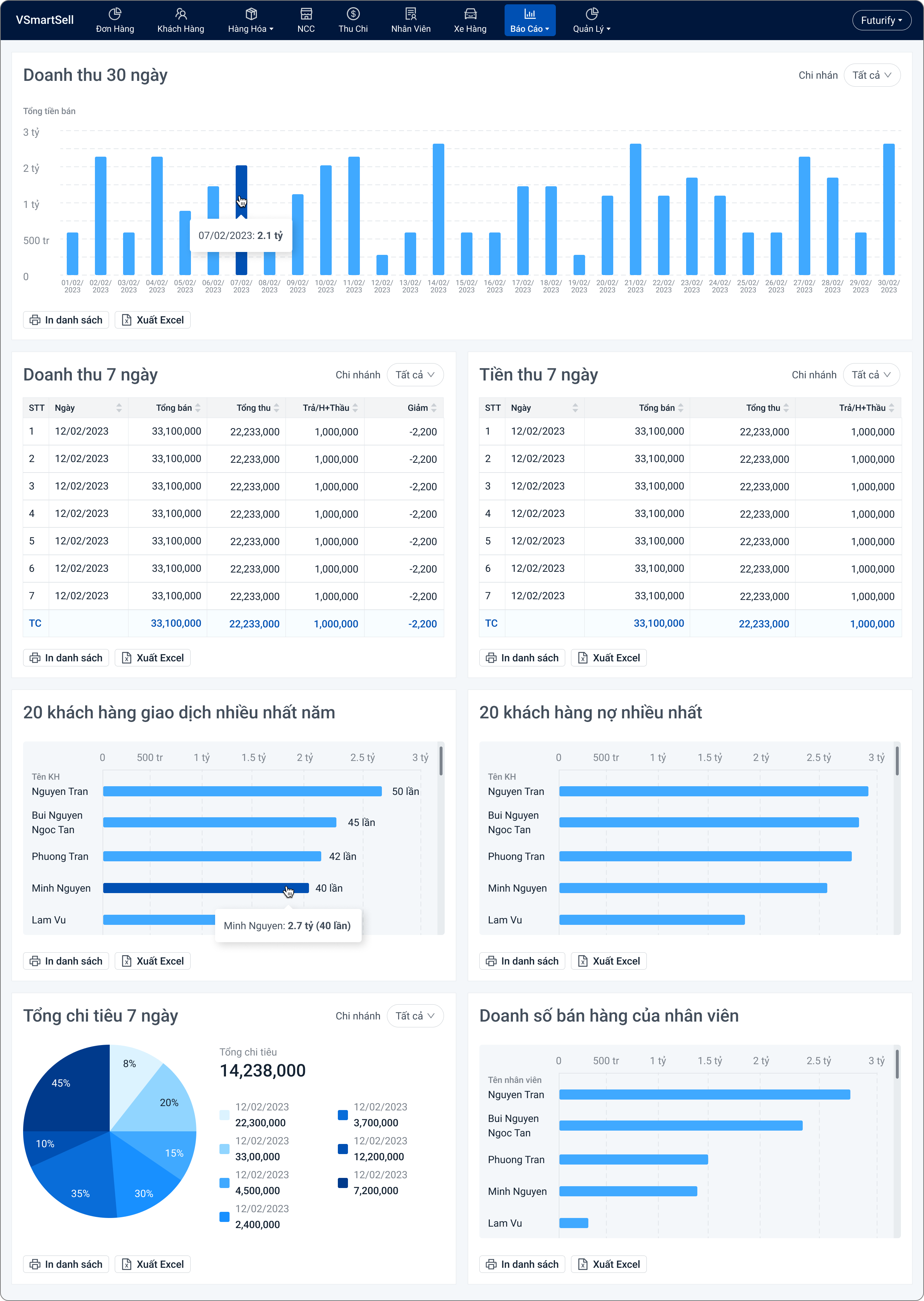
Task: Click the 14/02/2023 bar in the revenue chart
Action: pyautogui.click(x=438, y=210)
